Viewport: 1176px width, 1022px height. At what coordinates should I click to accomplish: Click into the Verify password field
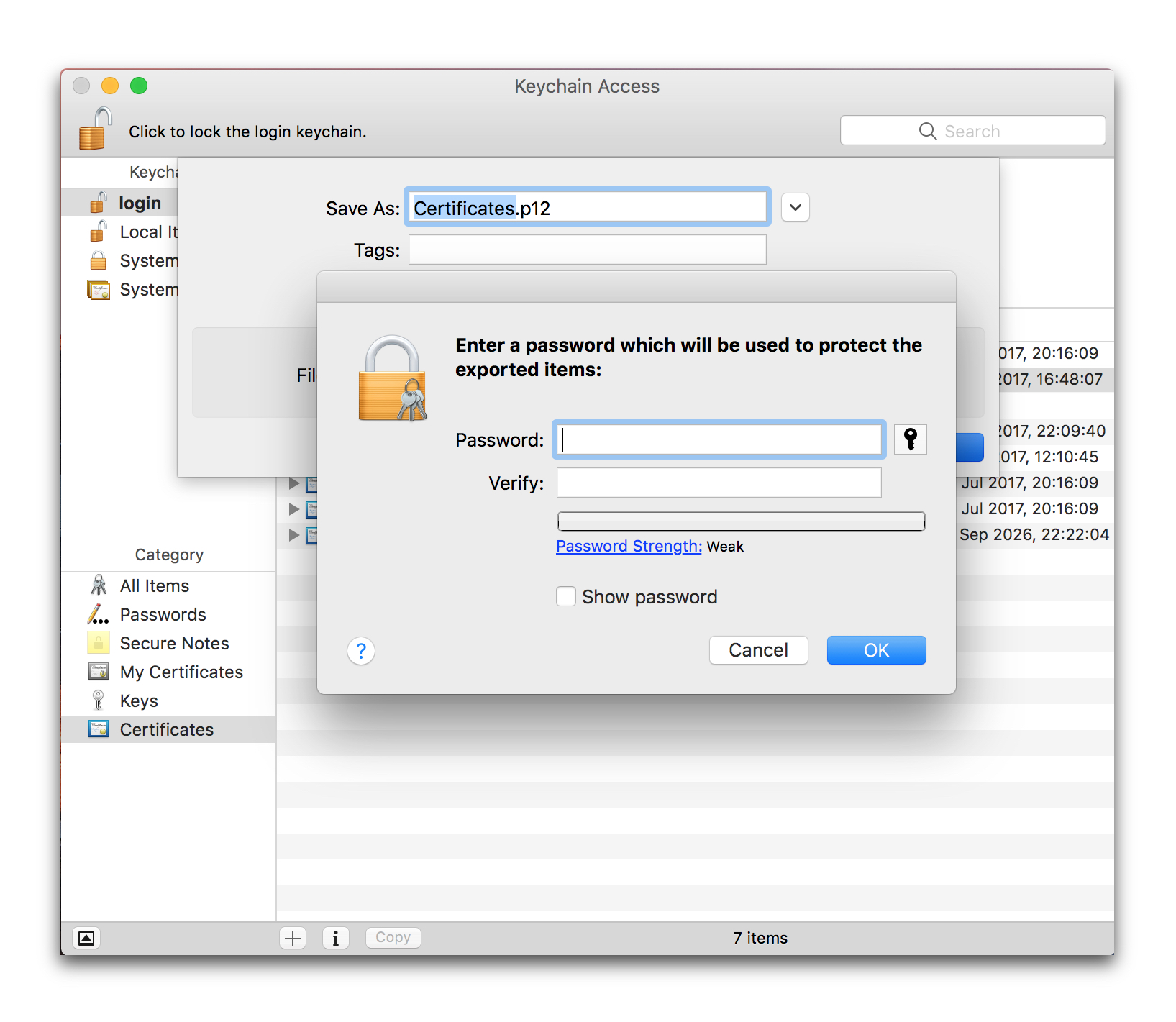[x=719, y=483]
